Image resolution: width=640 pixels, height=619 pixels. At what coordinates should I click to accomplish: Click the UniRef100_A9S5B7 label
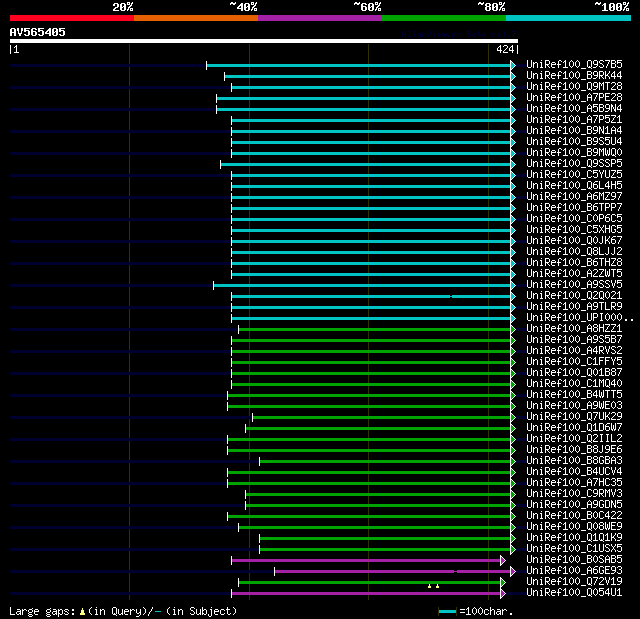574,340
